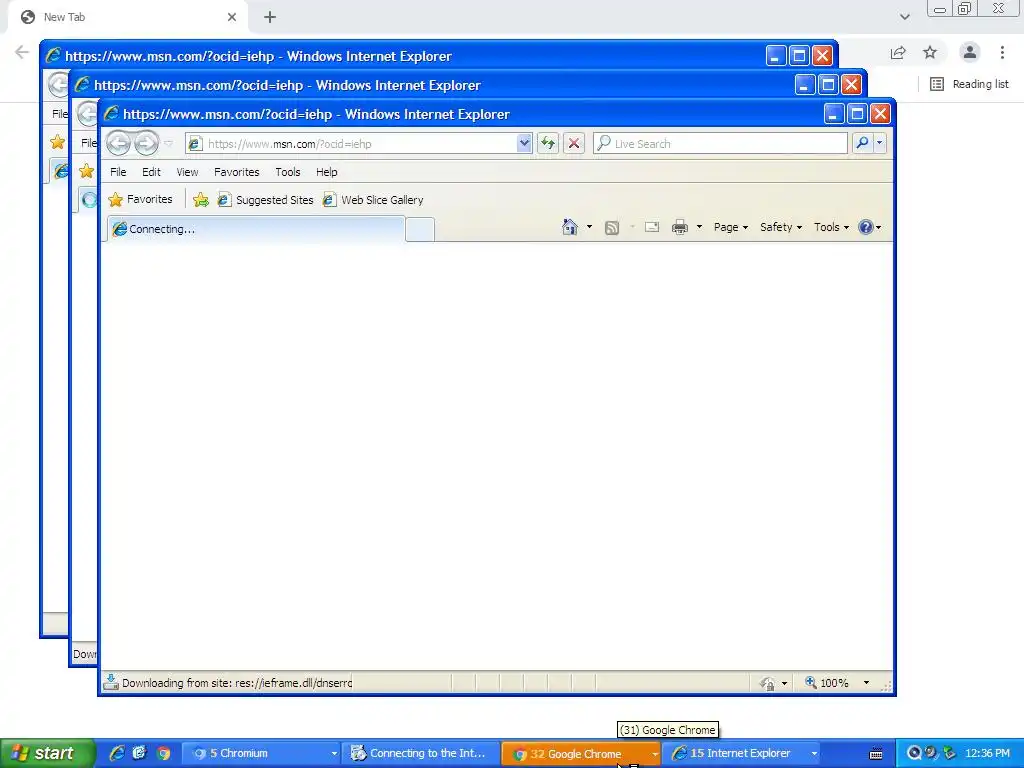
Task: Click the 100% zoom level button
Action: click(827, 682)
